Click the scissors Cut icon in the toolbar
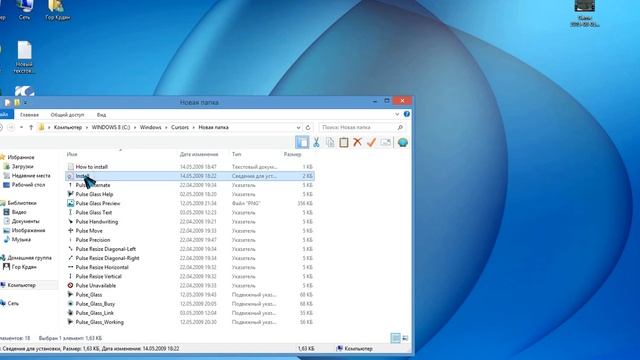640x360 pixels. point(316,142)
